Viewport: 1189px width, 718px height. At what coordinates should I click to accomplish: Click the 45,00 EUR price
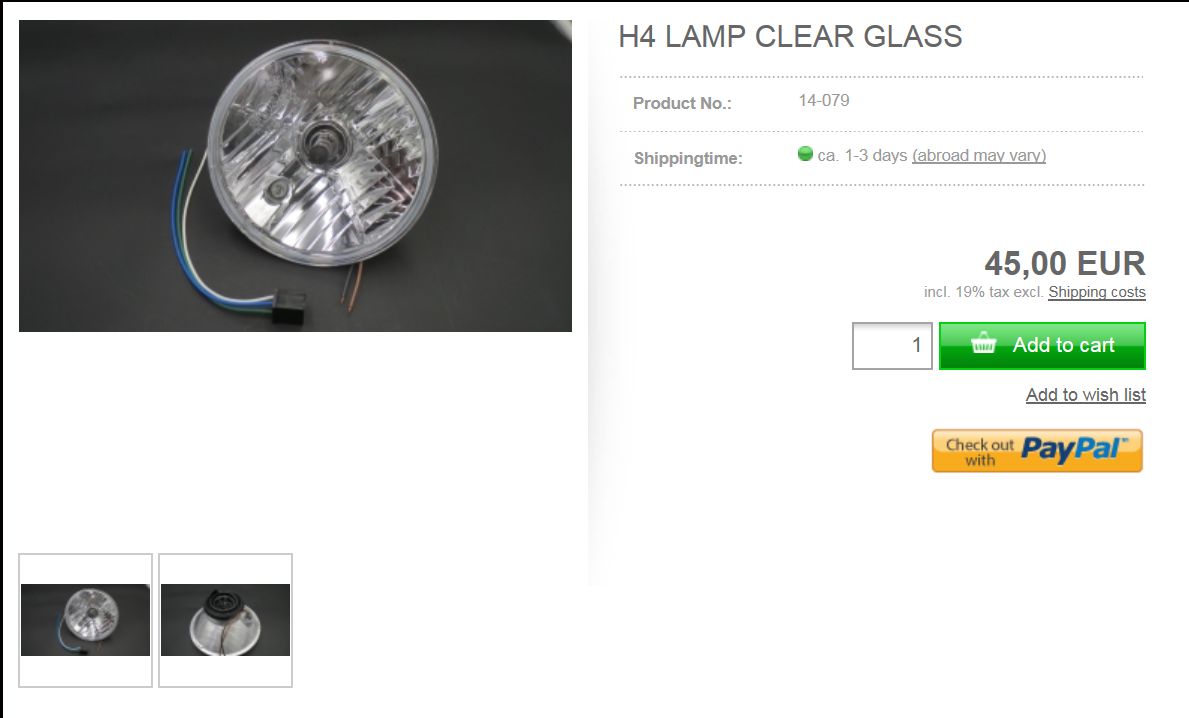(1065, 263)
